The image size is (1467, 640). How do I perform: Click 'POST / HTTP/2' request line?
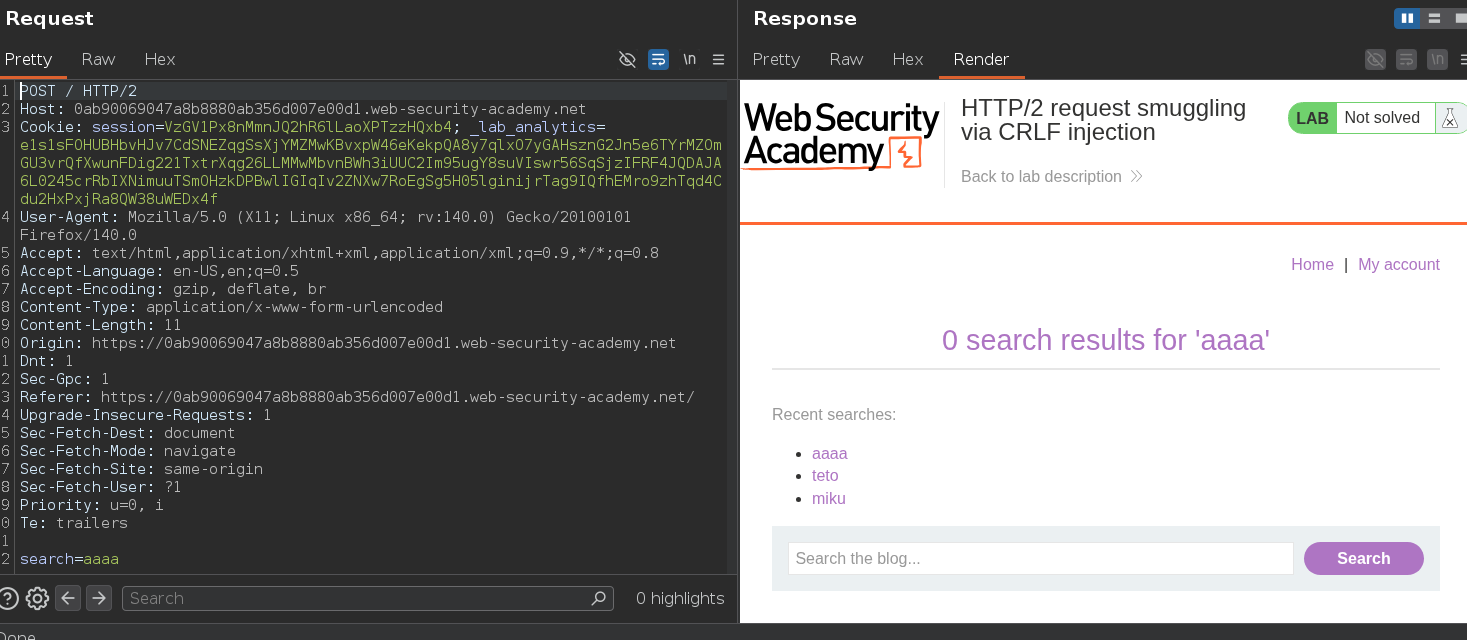tap(78, 91)
